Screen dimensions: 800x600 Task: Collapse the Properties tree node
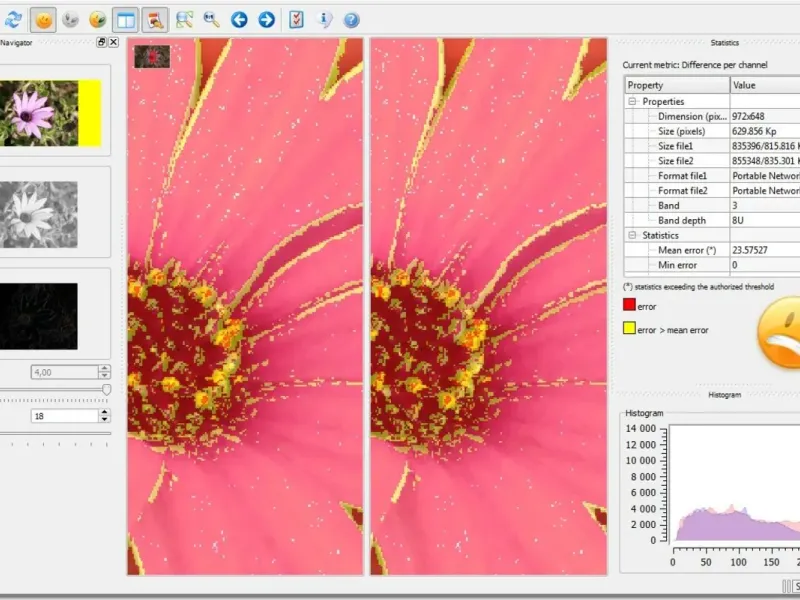click(x=633, y=101)
